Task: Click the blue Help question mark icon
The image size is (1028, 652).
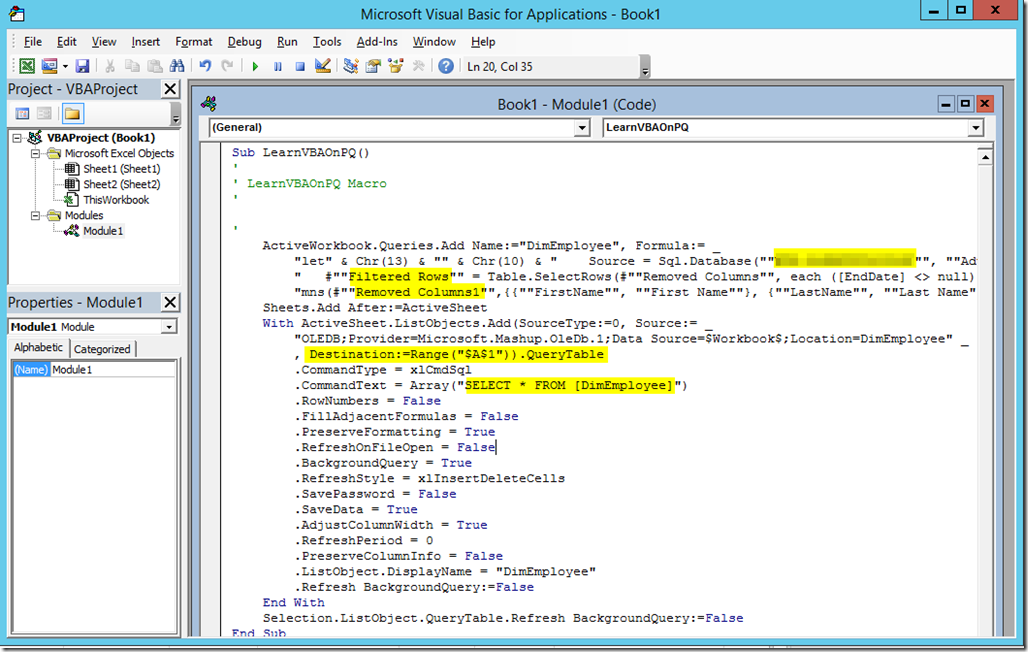Action: (446, 66)
